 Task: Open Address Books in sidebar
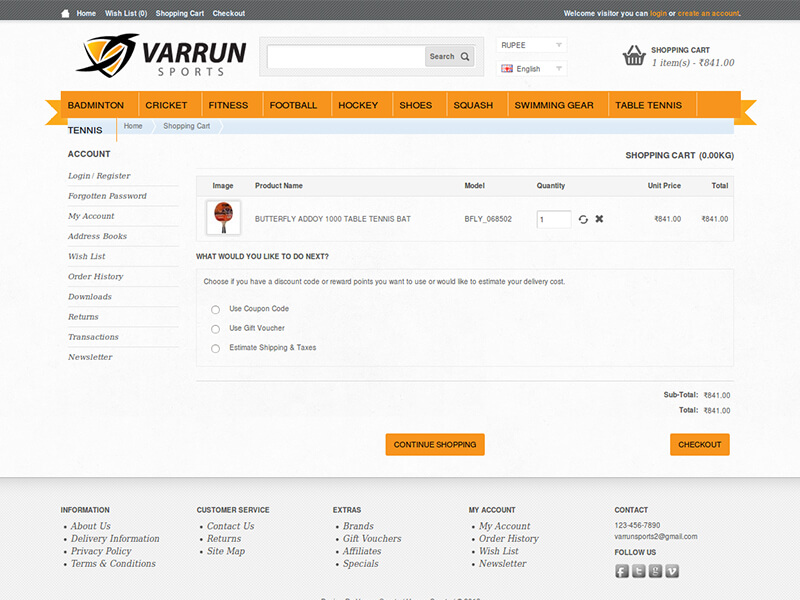[x=97, y=236]
